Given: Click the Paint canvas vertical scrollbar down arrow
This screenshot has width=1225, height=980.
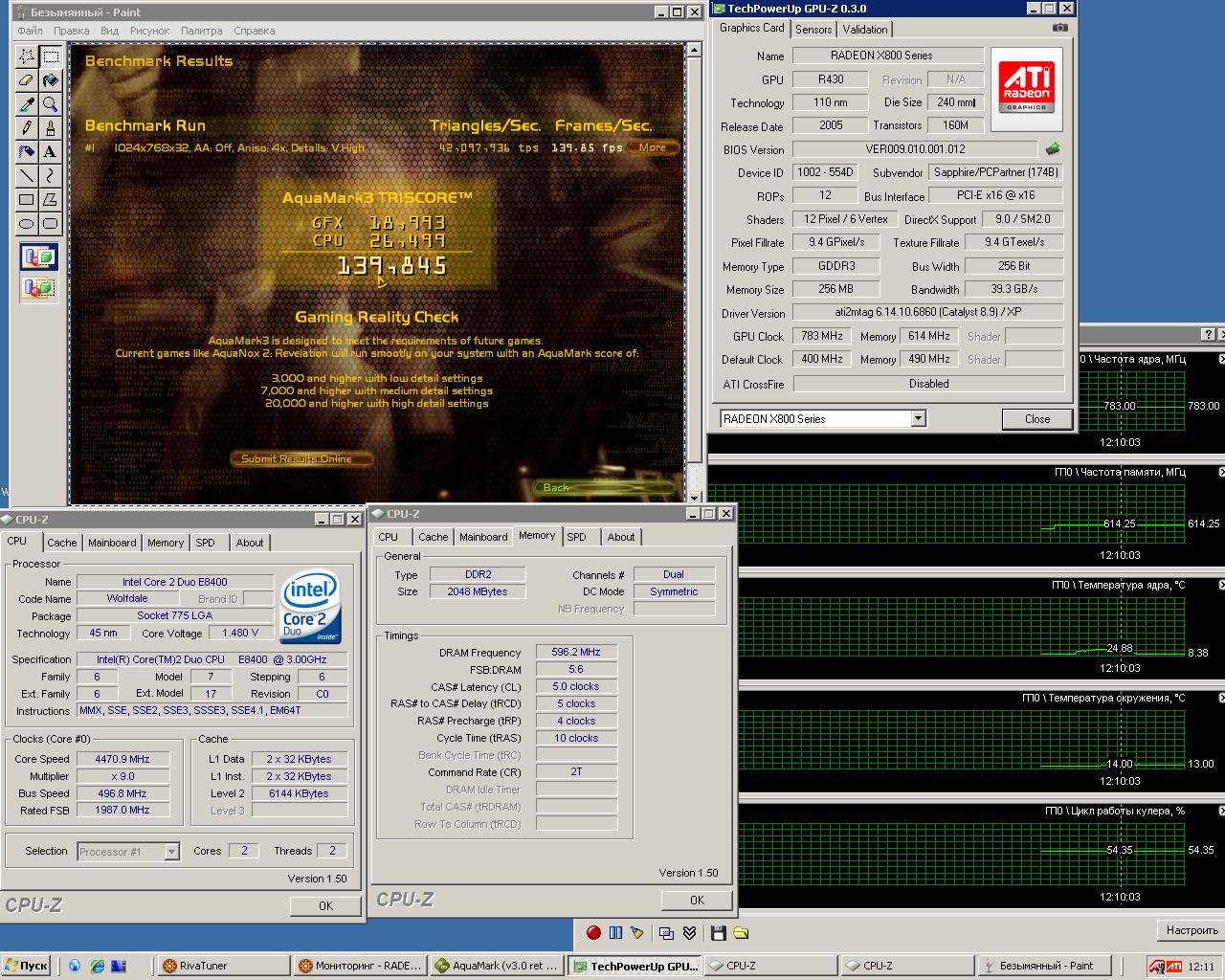Looking at the screenshot, I should tap(695, 497).
